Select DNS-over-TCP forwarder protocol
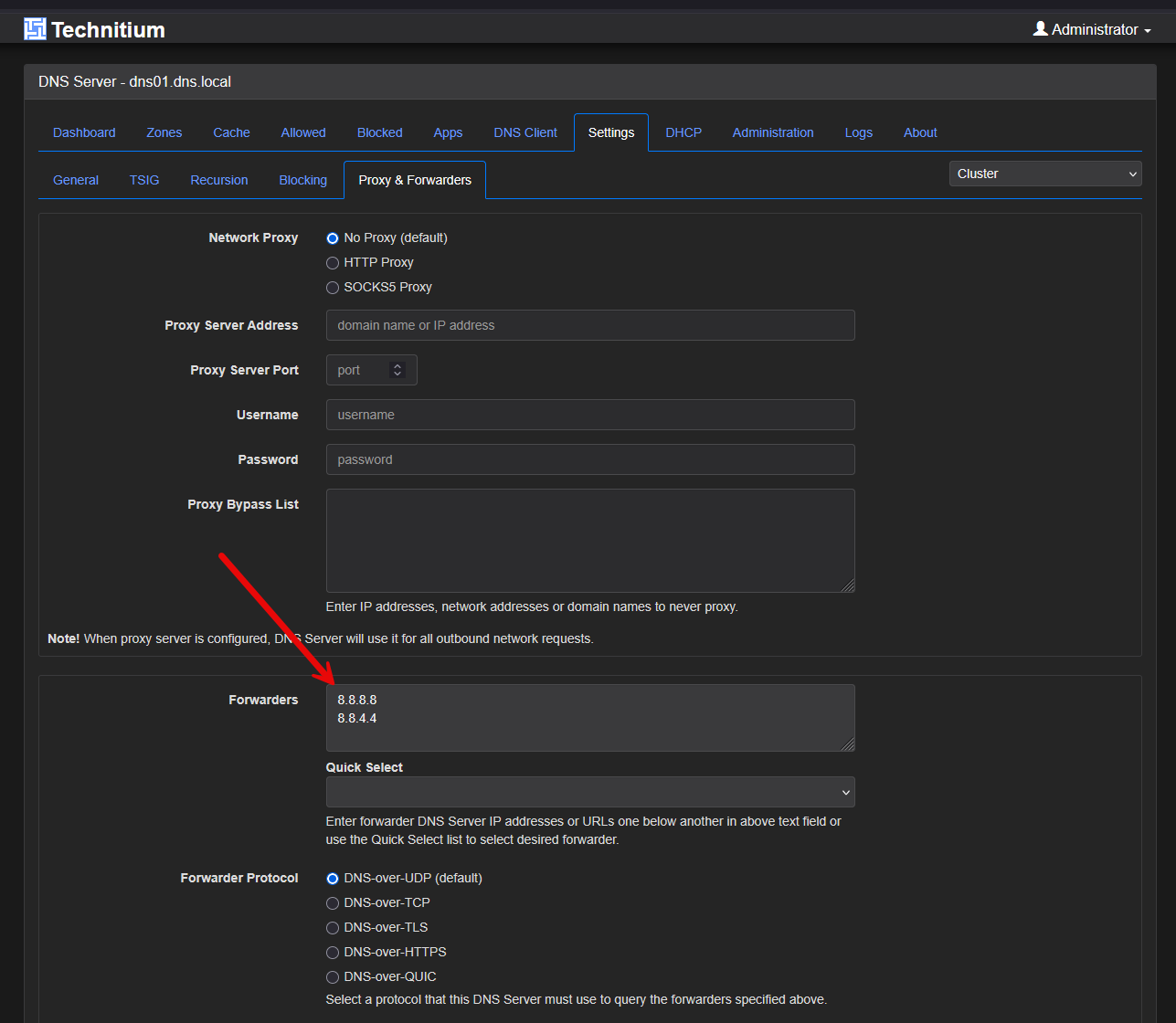 pyautogui.click(x=333, y=903)
